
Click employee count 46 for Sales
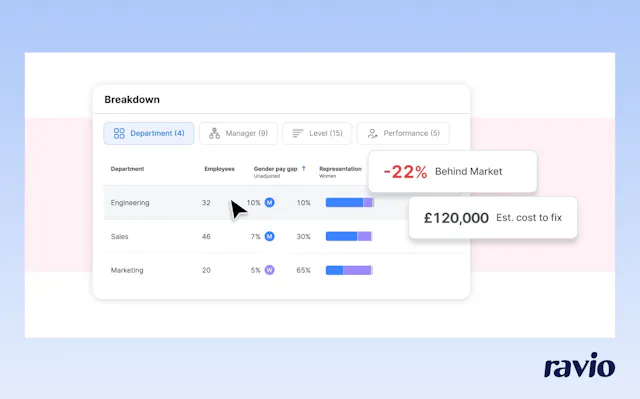click(x=206, y=237)
